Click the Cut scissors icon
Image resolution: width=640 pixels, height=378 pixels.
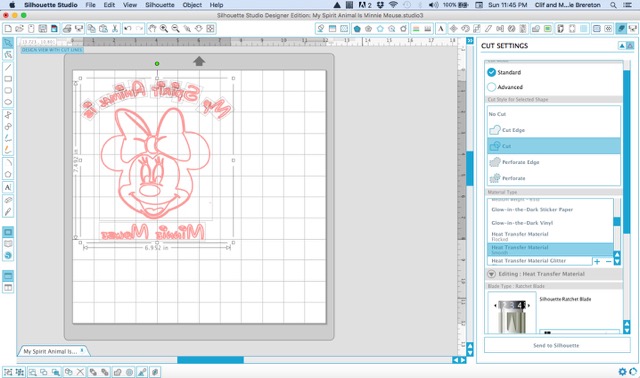click(115, 29)
